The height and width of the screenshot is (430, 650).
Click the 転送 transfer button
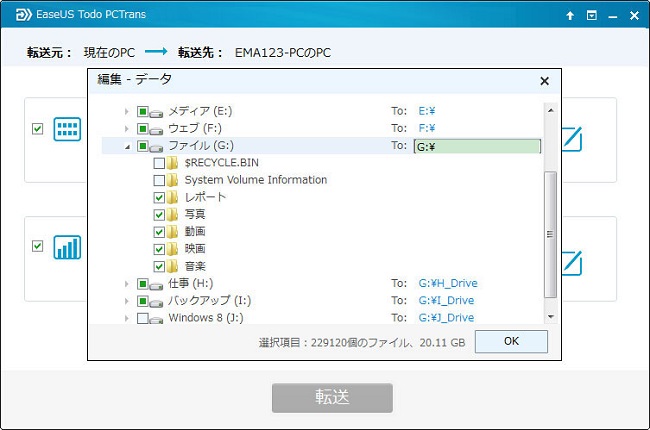pos(332,398)
